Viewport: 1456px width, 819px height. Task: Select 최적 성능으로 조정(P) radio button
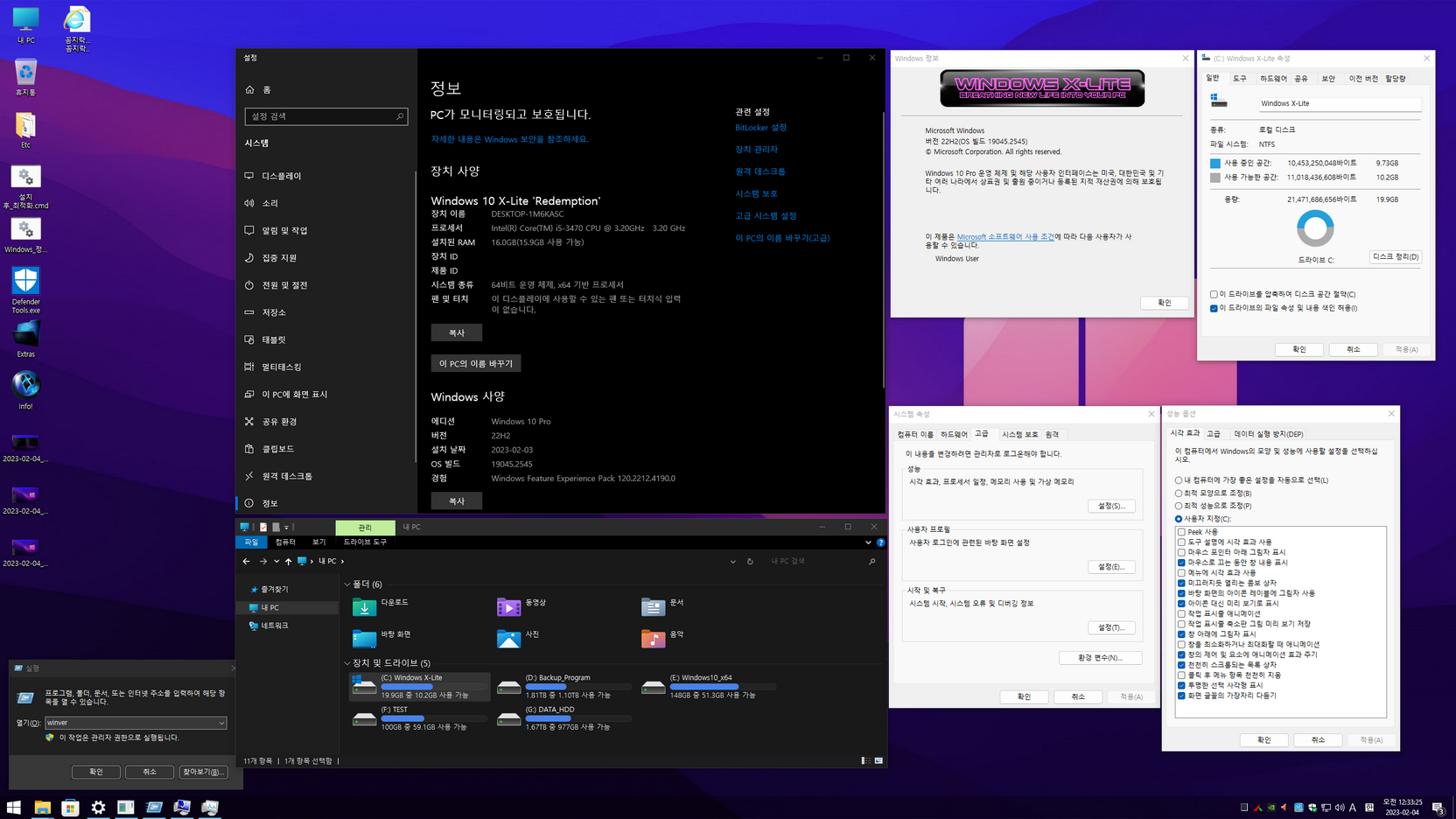pos(1179,506)
